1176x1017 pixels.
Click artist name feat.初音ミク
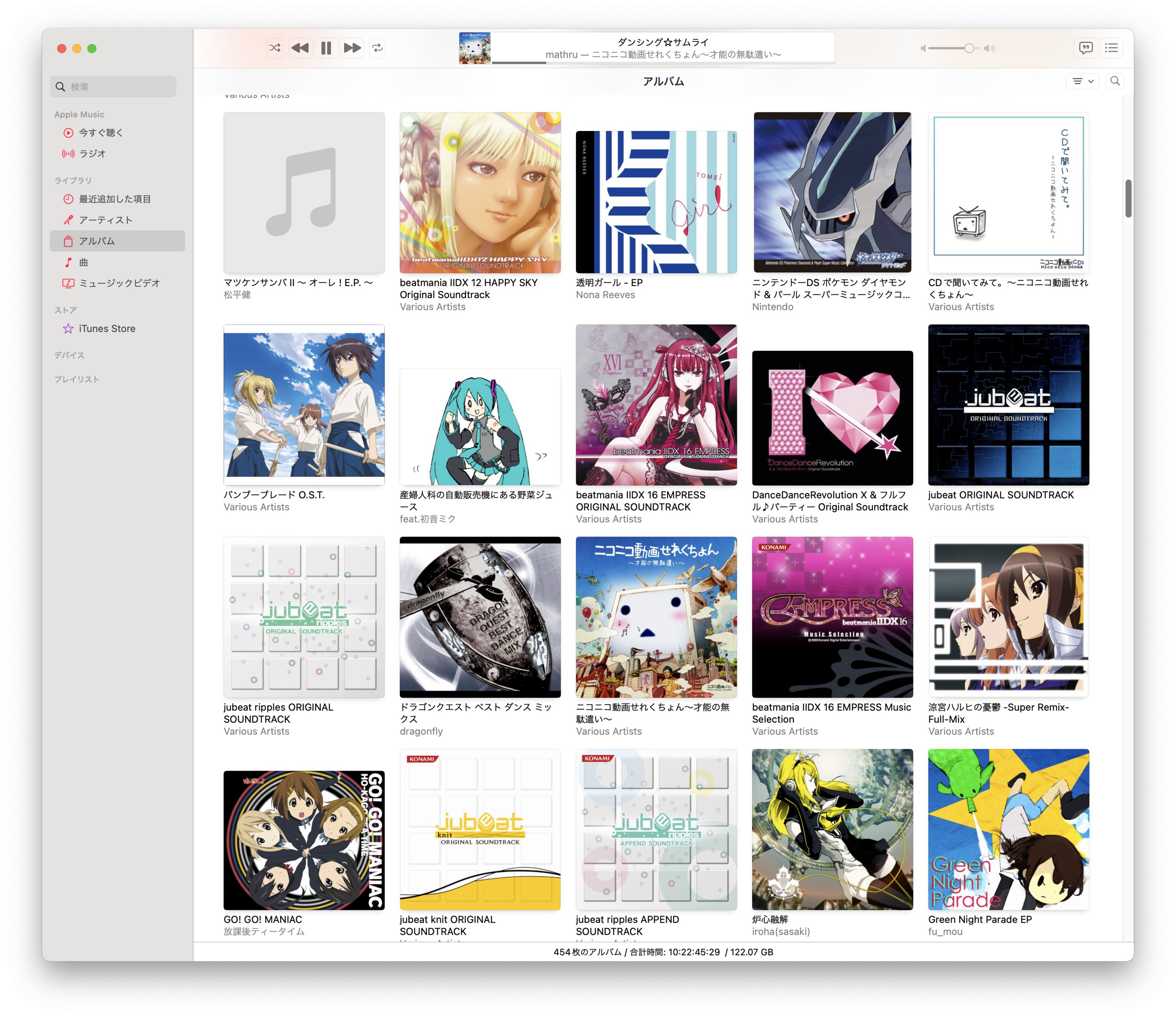pos(427,519)
